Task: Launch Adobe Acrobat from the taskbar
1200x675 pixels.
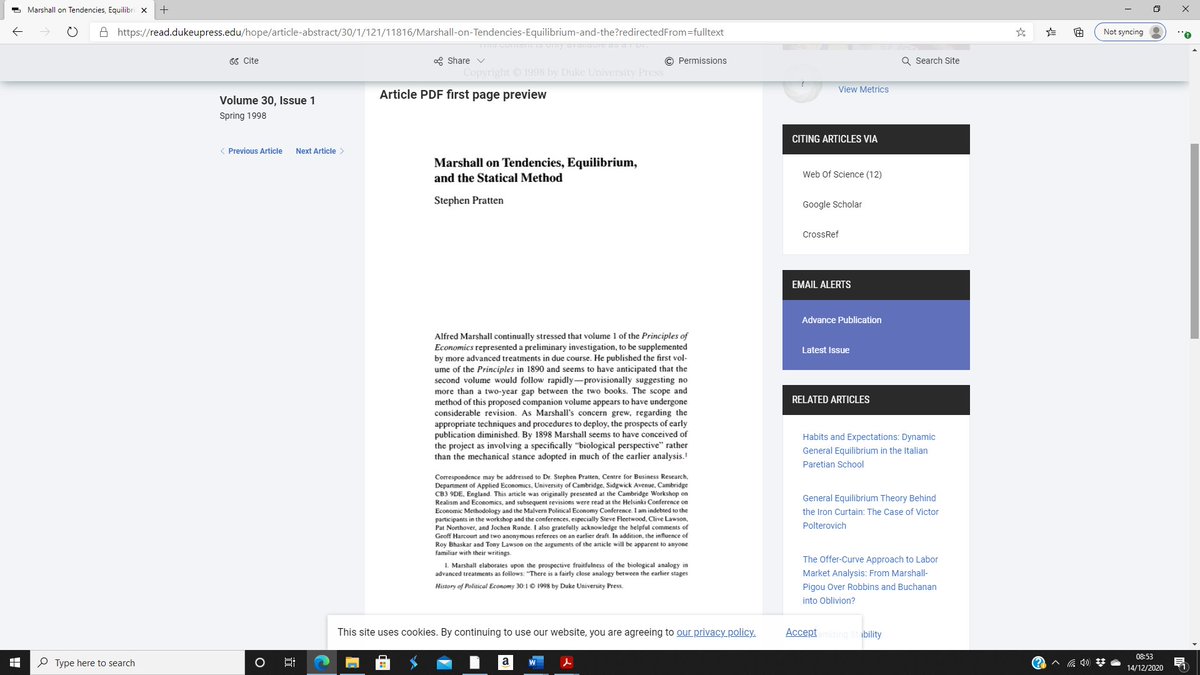Action: click(x=566, y=662)
